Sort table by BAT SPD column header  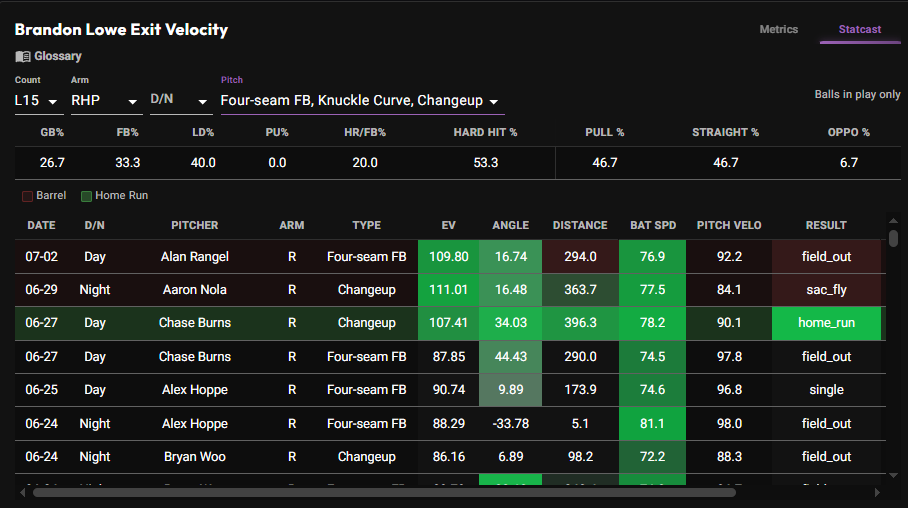click(653, 225)
